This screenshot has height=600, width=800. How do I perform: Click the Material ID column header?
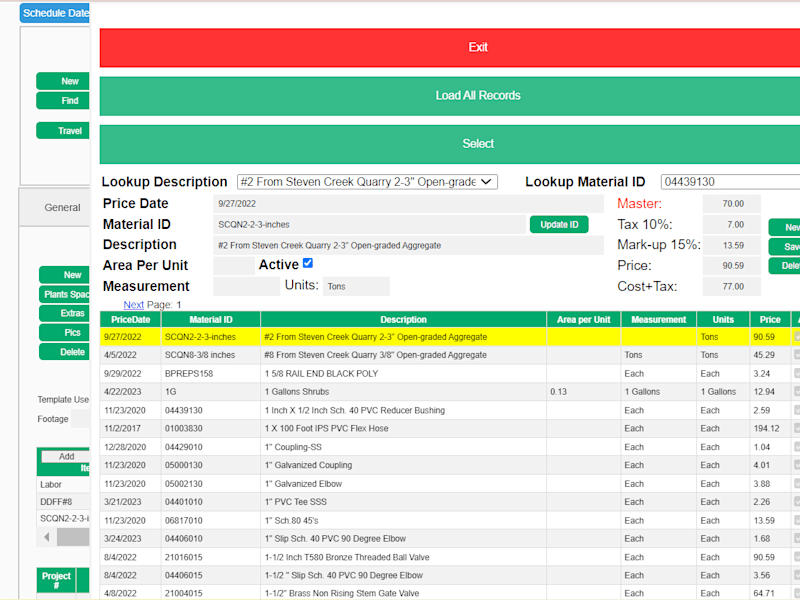(211, 319)
